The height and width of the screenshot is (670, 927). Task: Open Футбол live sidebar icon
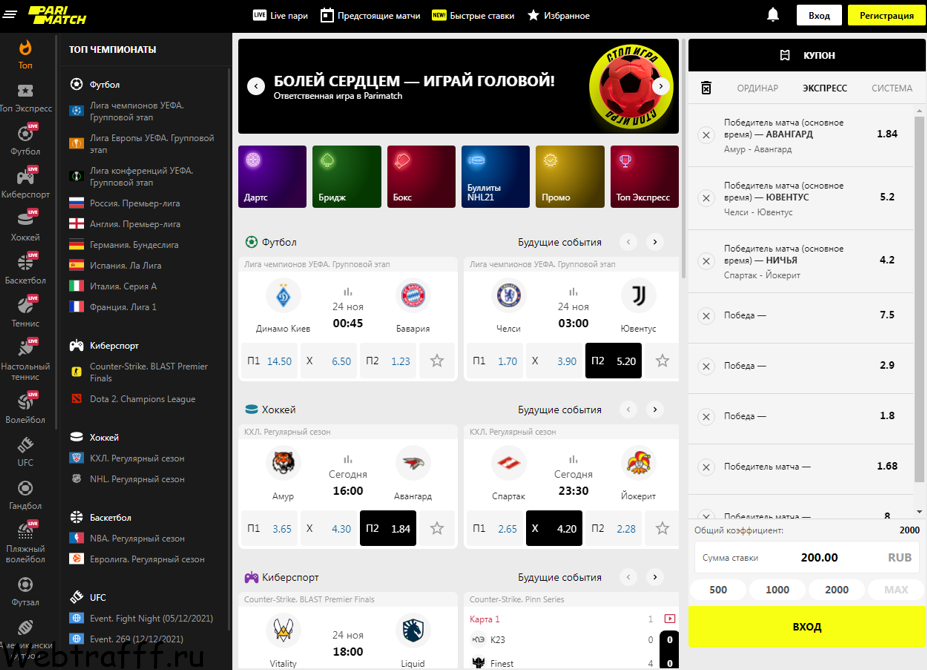tap(25, 134)
